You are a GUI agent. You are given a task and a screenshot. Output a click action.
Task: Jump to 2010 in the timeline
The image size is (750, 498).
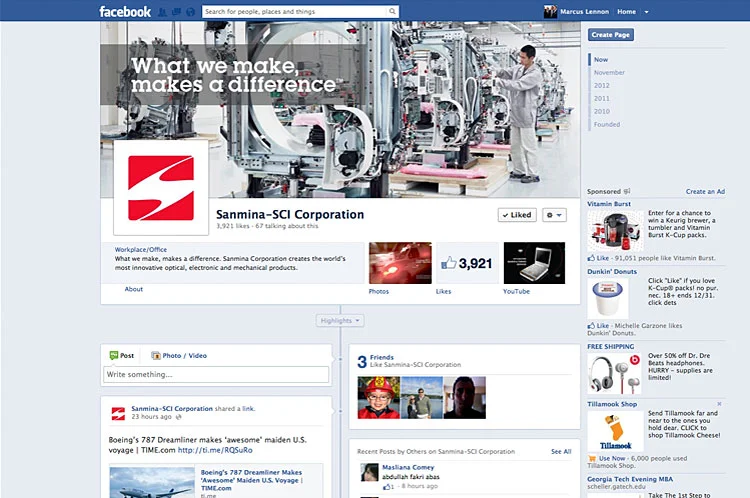602,111
